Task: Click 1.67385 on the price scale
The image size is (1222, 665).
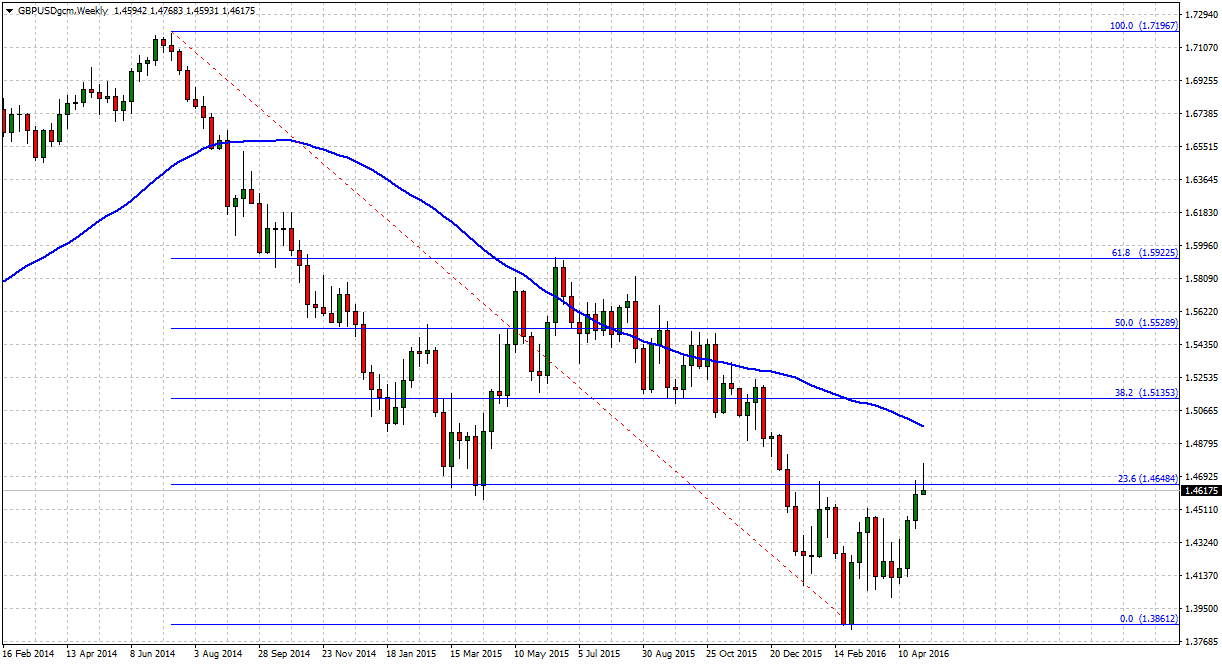Action: click(1201, 114)
